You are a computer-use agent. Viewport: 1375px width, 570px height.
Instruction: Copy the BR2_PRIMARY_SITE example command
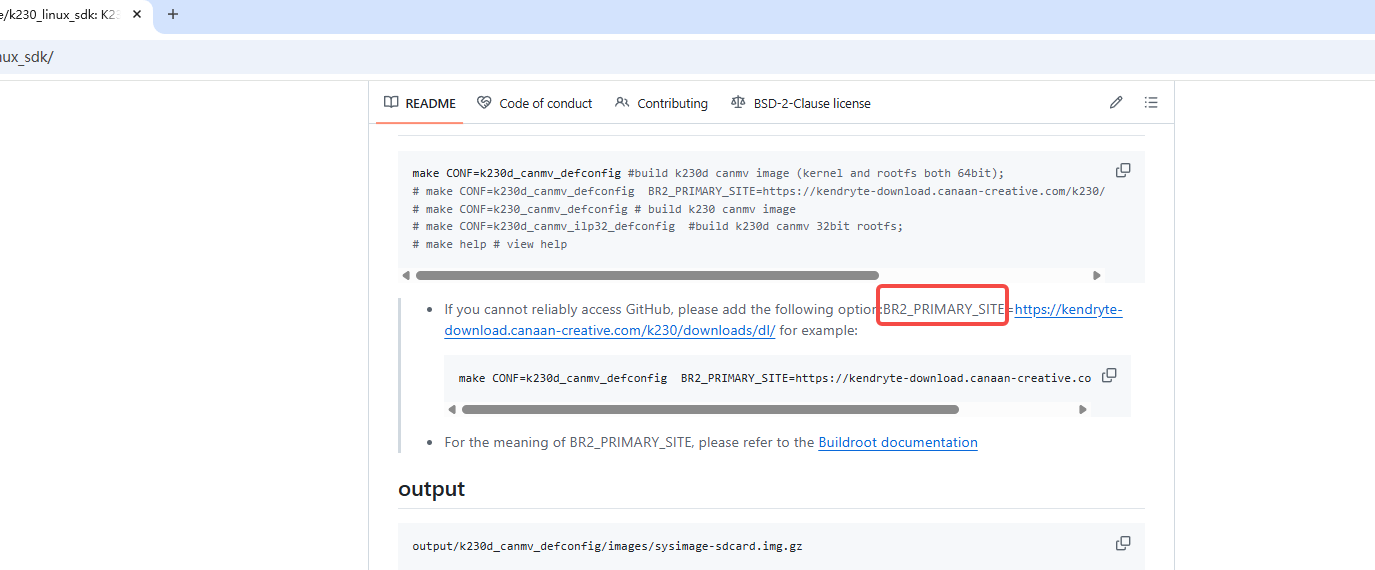pyautogui.click(x=1109, y=376)
